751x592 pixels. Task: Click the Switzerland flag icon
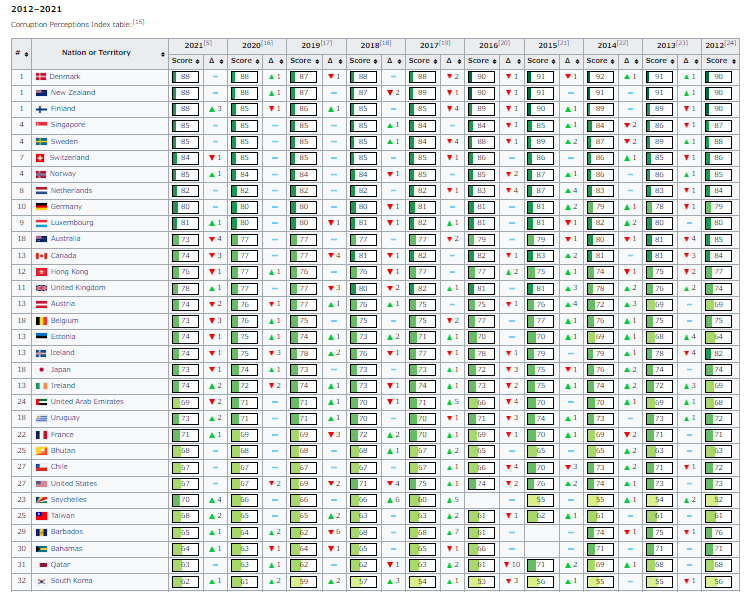tap(41, 158)
